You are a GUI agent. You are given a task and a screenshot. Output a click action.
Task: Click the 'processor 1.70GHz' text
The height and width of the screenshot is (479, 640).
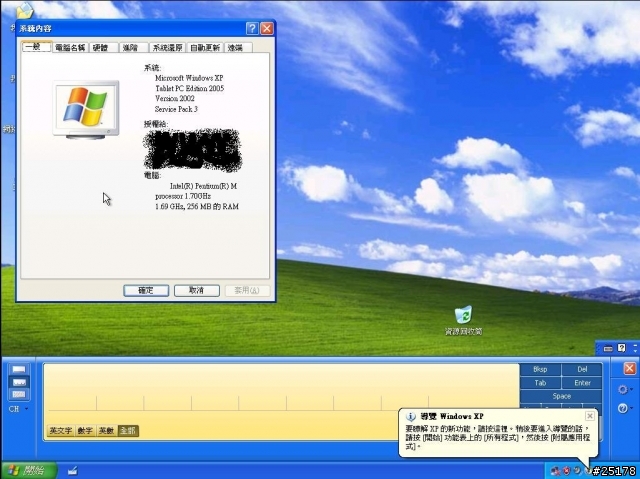coord(183,196)
